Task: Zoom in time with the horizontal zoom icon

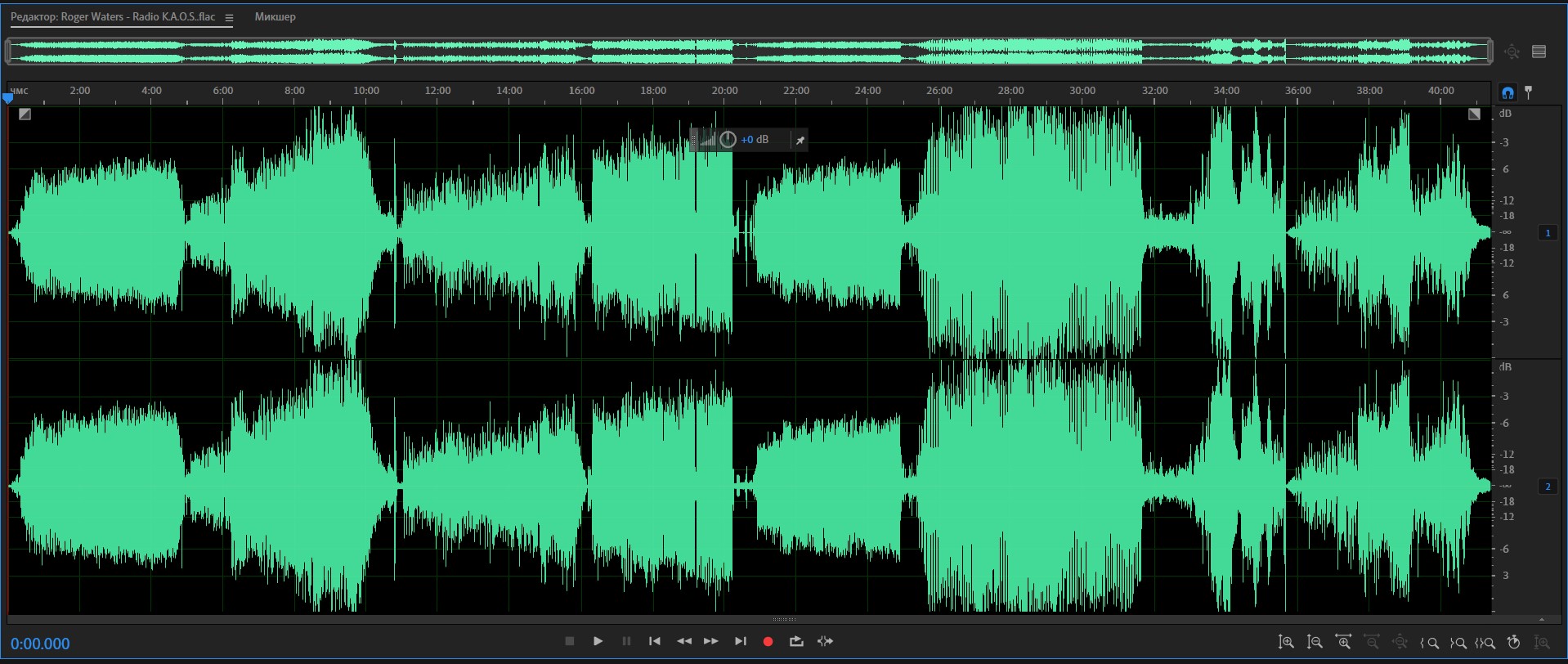Action: click(1343, 643)
